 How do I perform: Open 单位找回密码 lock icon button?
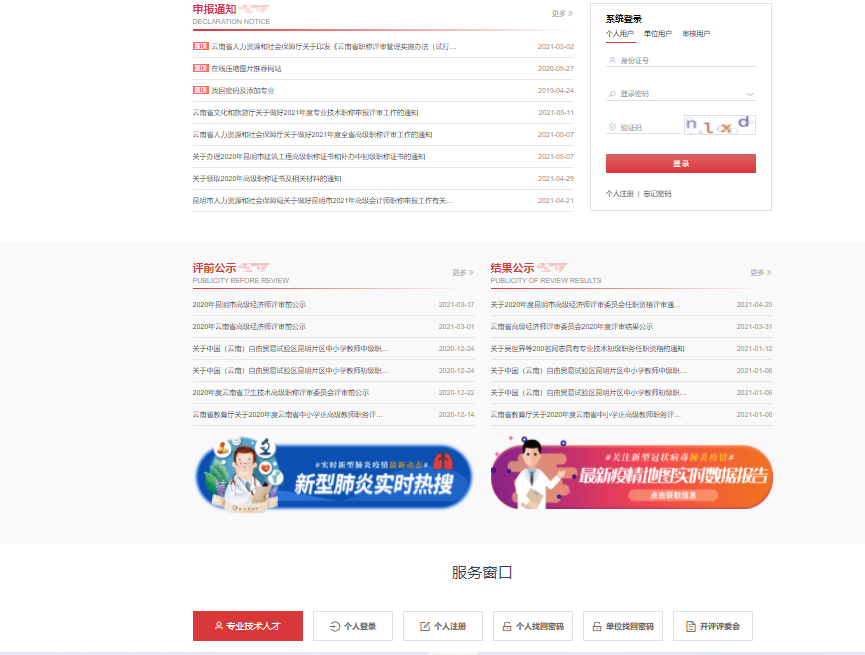[x=622, y=626]
